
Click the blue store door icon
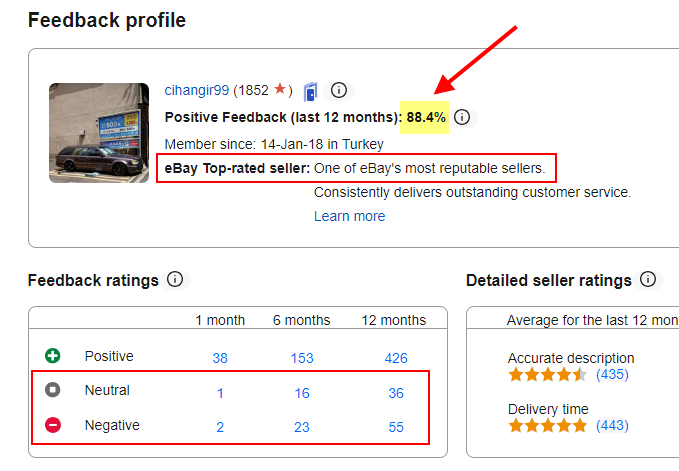click(311, 92)
